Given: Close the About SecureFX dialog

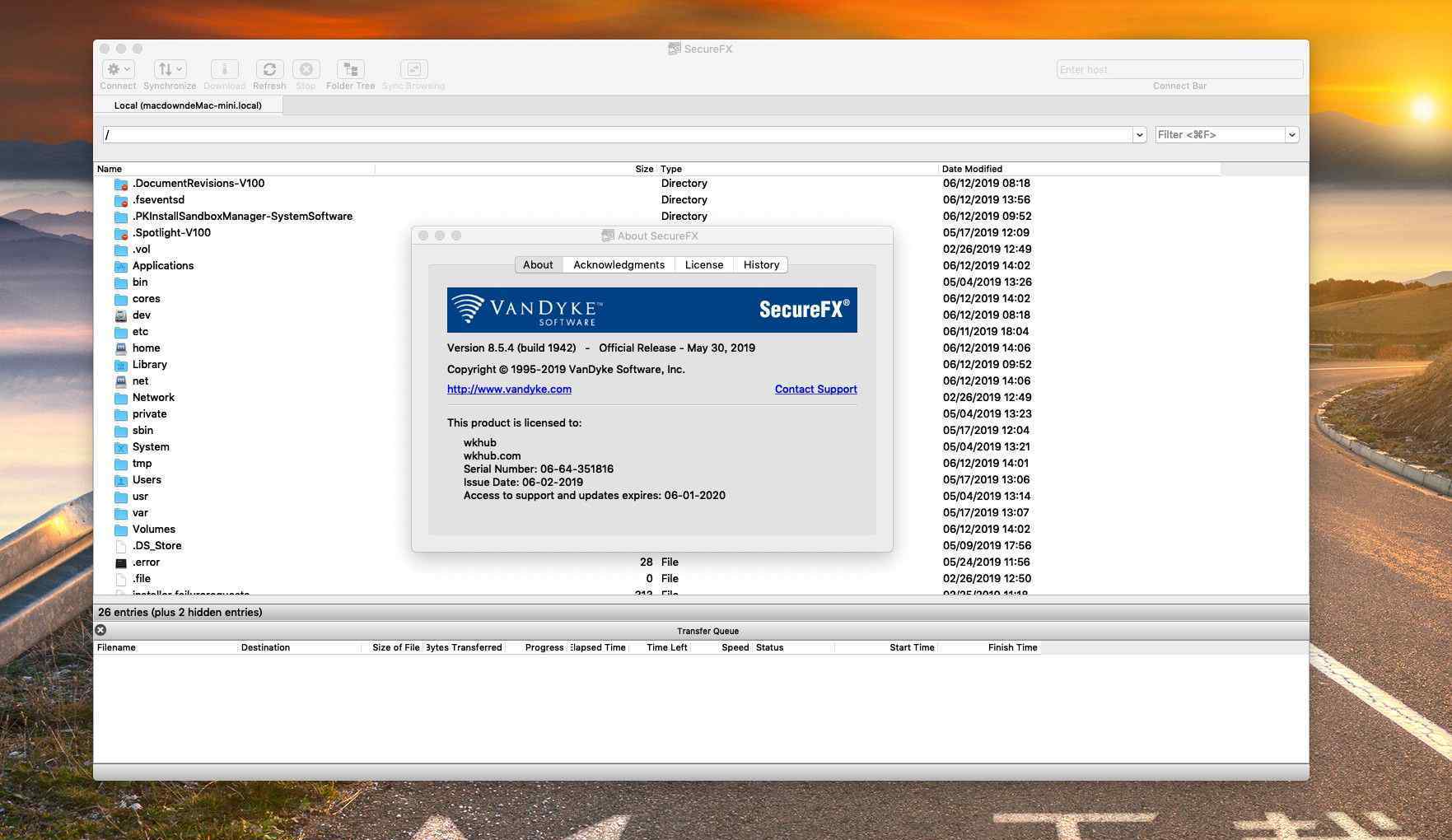Looking at the screenshot, I should coord(423,236).
